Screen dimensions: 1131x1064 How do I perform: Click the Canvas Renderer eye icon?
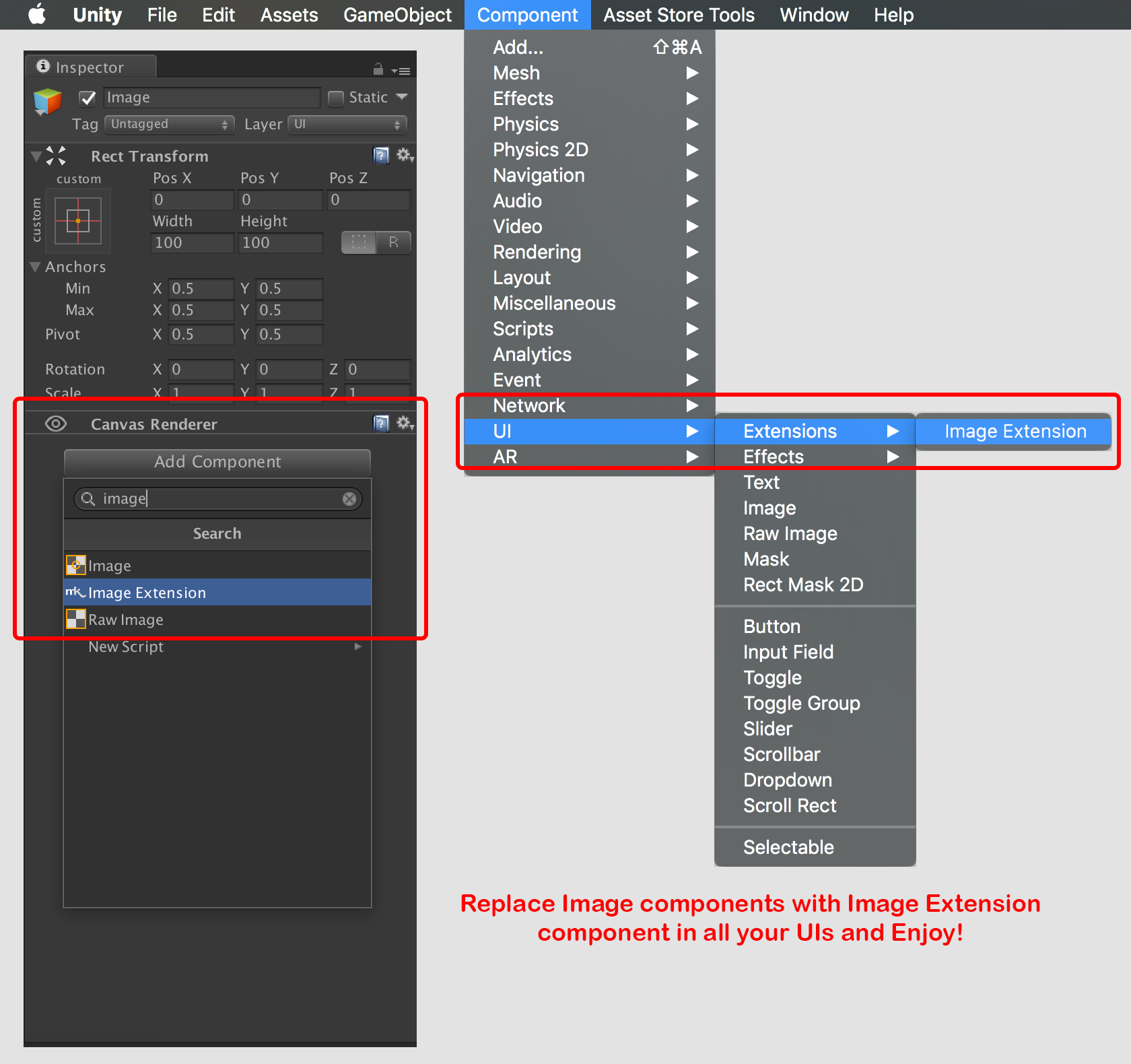click(56, 424)
